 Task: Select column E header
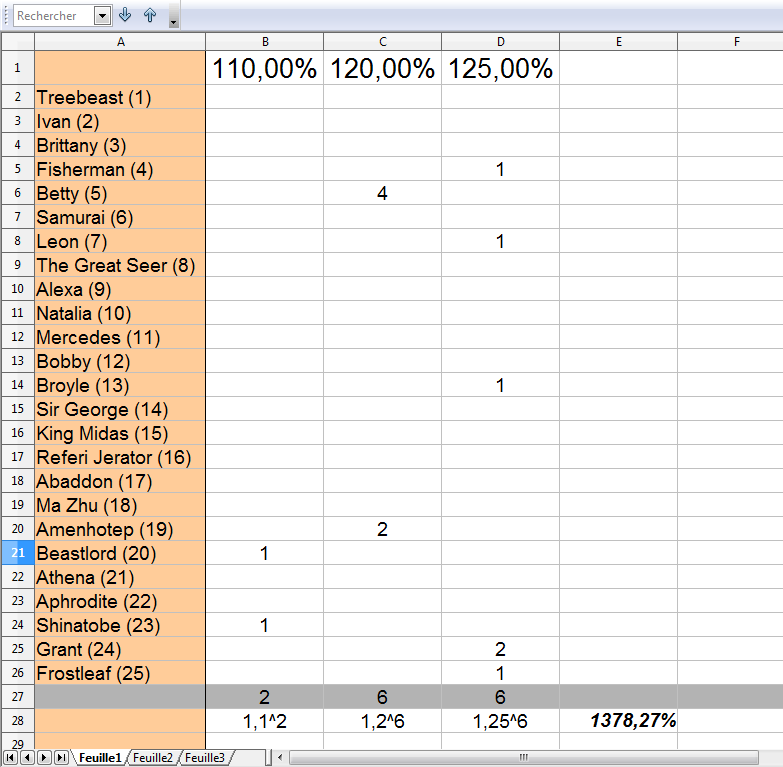click(x=618, y=41)
